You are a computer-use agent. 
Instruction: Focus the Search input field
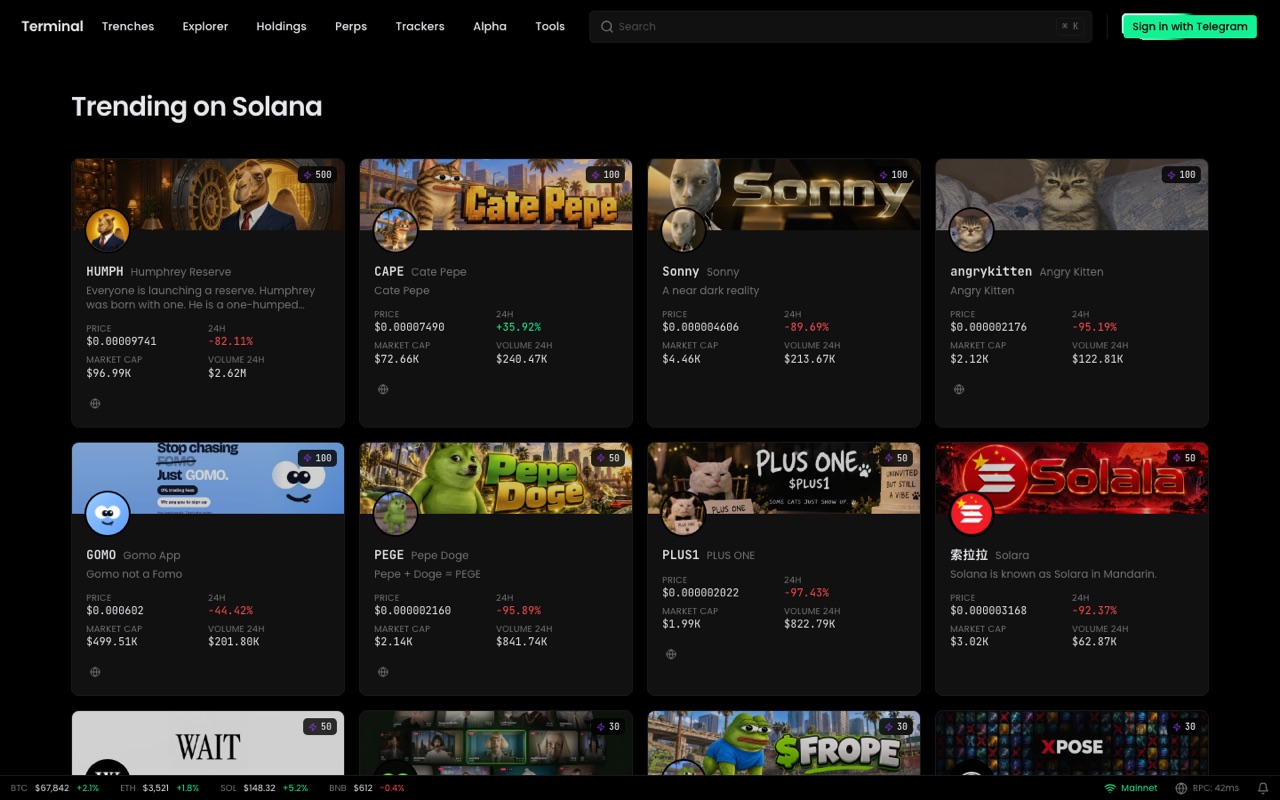[840, 26]
